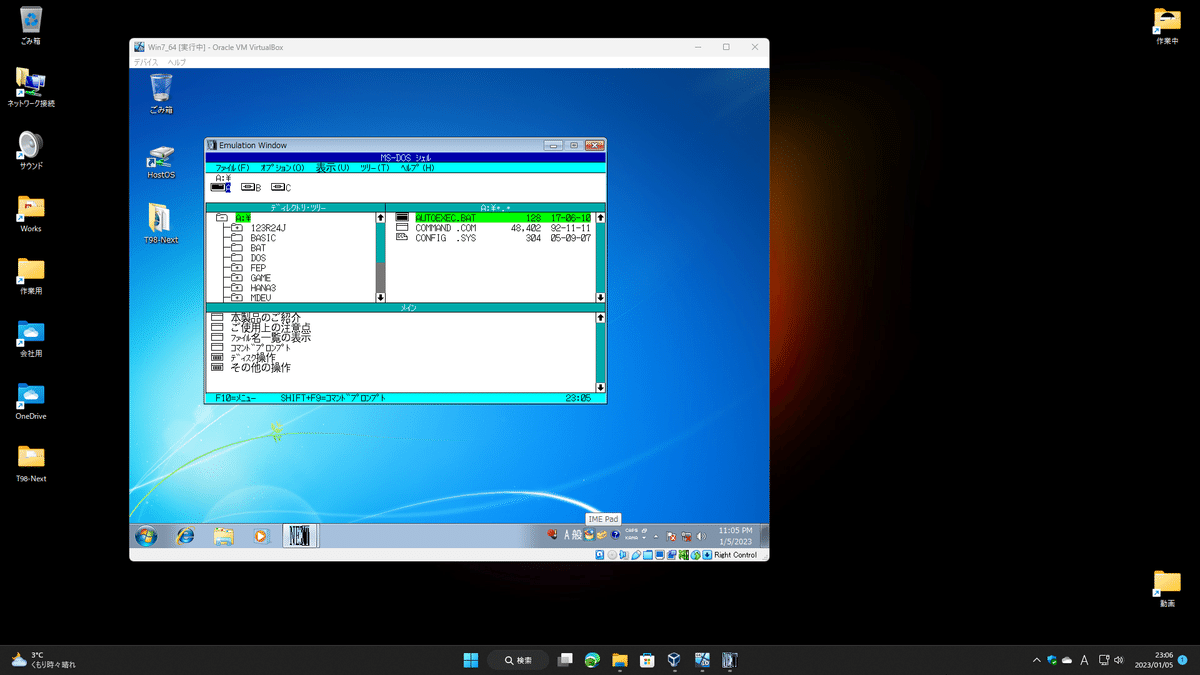This screenshot has width=1200, height=675.
Task: Launch コマンドプロンプト from main list
Action: [x=260, y=347]
